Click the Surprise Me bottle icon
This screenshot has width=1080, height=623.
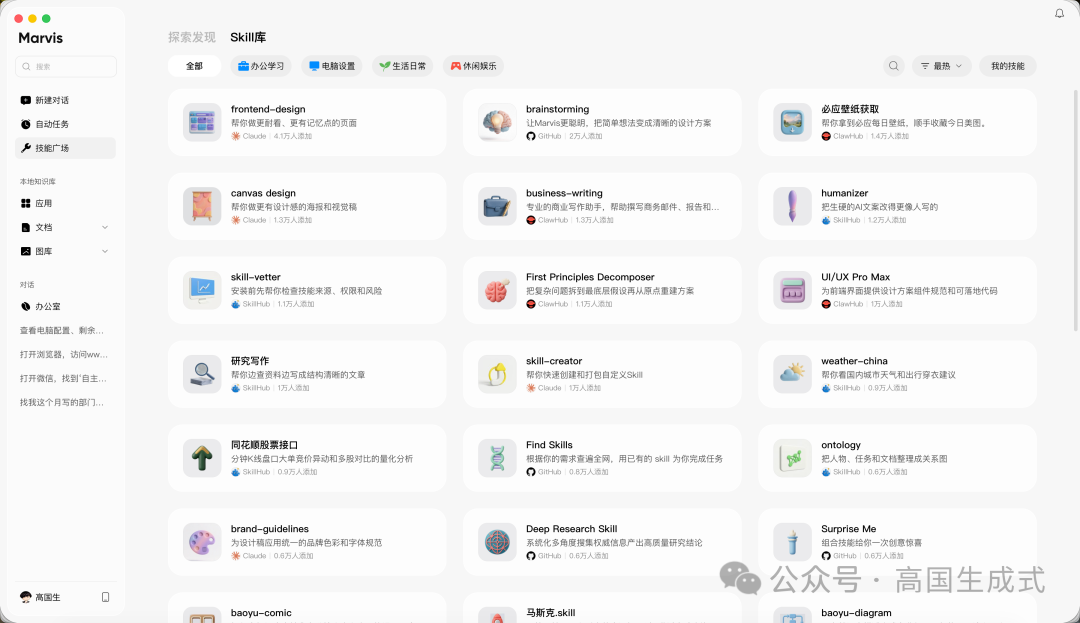[x=792, y=542]
